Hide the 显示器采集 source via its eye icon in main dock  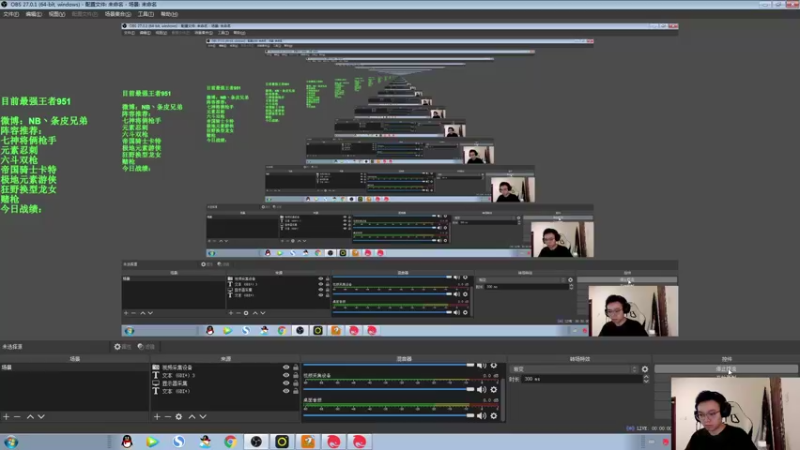tap(286, 383)
